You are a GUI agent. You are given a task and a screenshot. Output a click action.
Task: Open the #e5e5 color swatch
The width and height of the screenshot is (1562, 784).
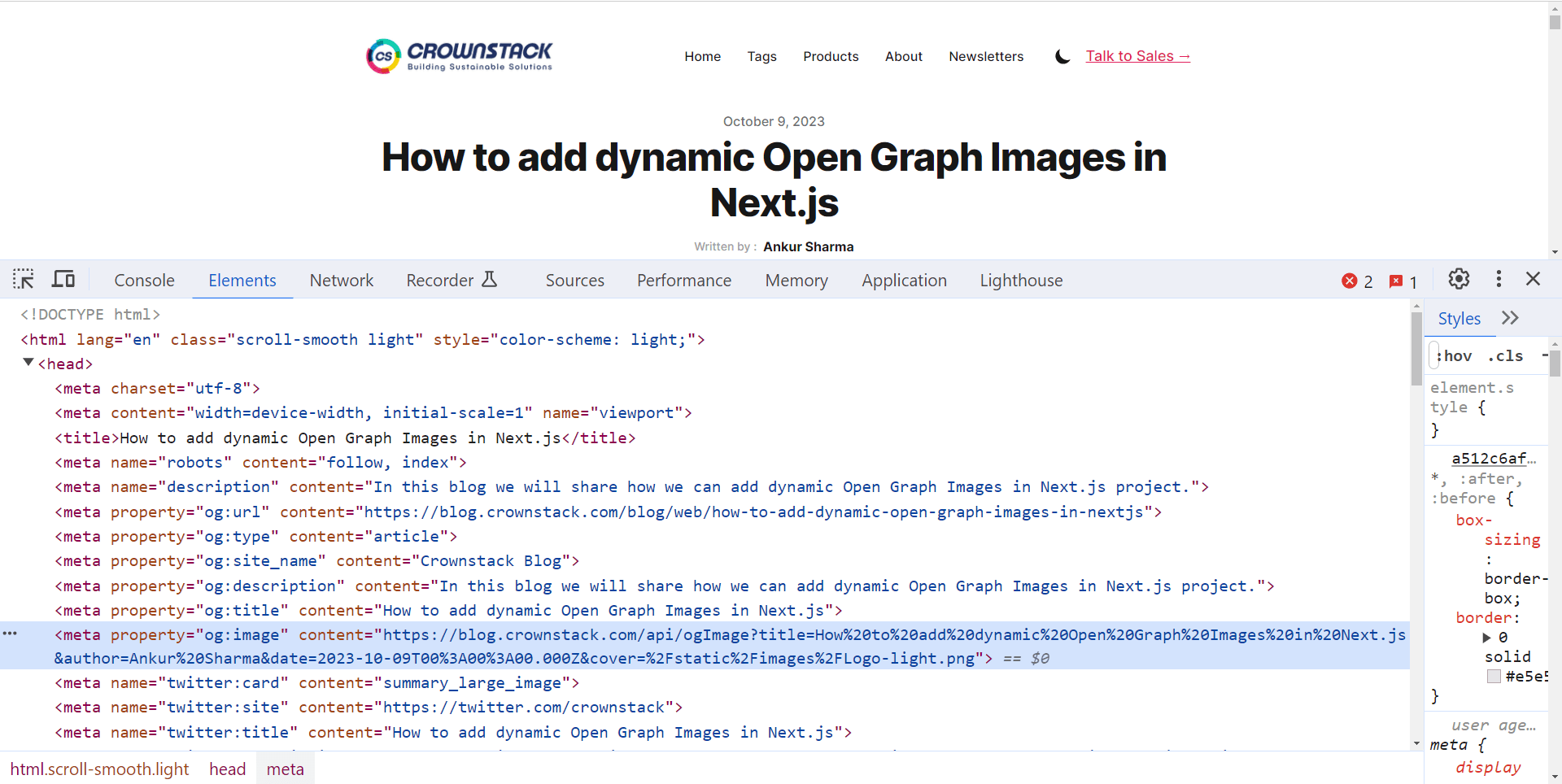pos(1494,676)
